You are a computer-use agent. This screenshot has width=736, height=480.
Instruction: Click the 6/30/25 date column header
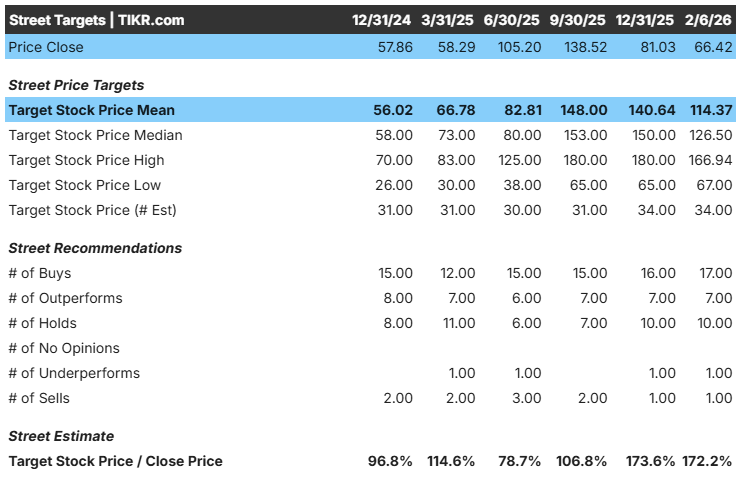(x=514, y=20)
